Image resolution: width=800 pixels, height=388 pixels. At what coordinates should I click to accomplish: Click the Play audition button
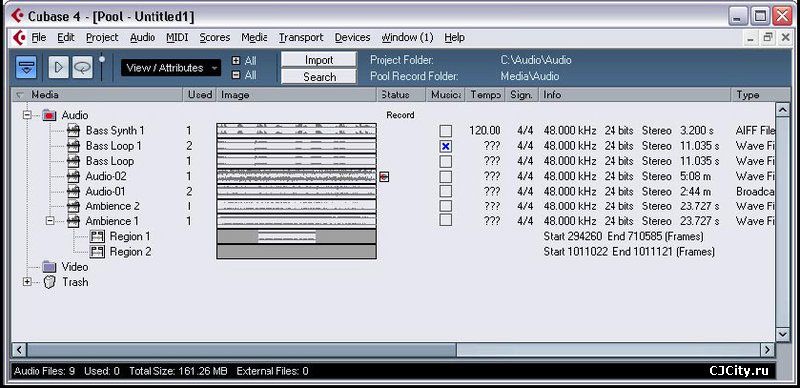tap(58, 67)
